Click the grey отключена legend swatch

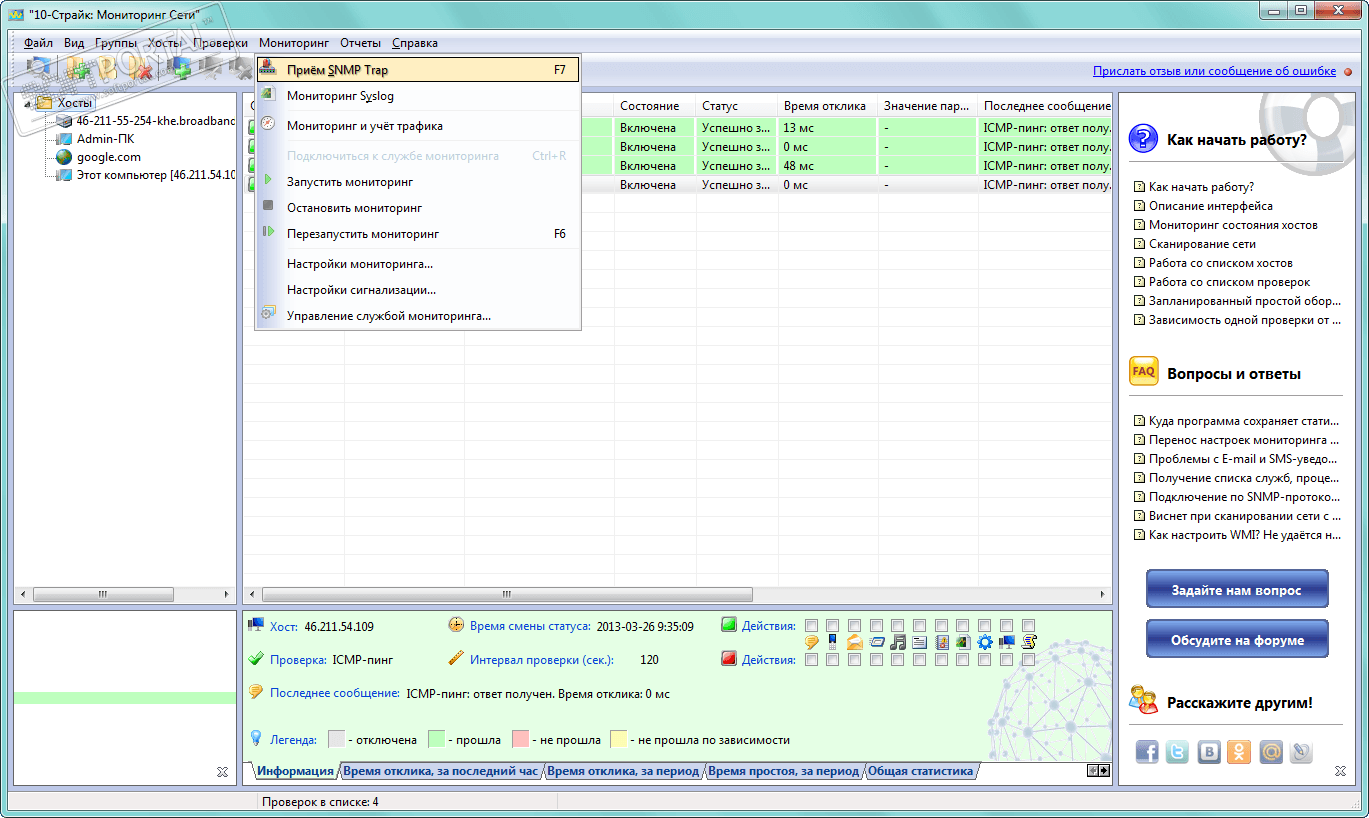pos(336,739)
